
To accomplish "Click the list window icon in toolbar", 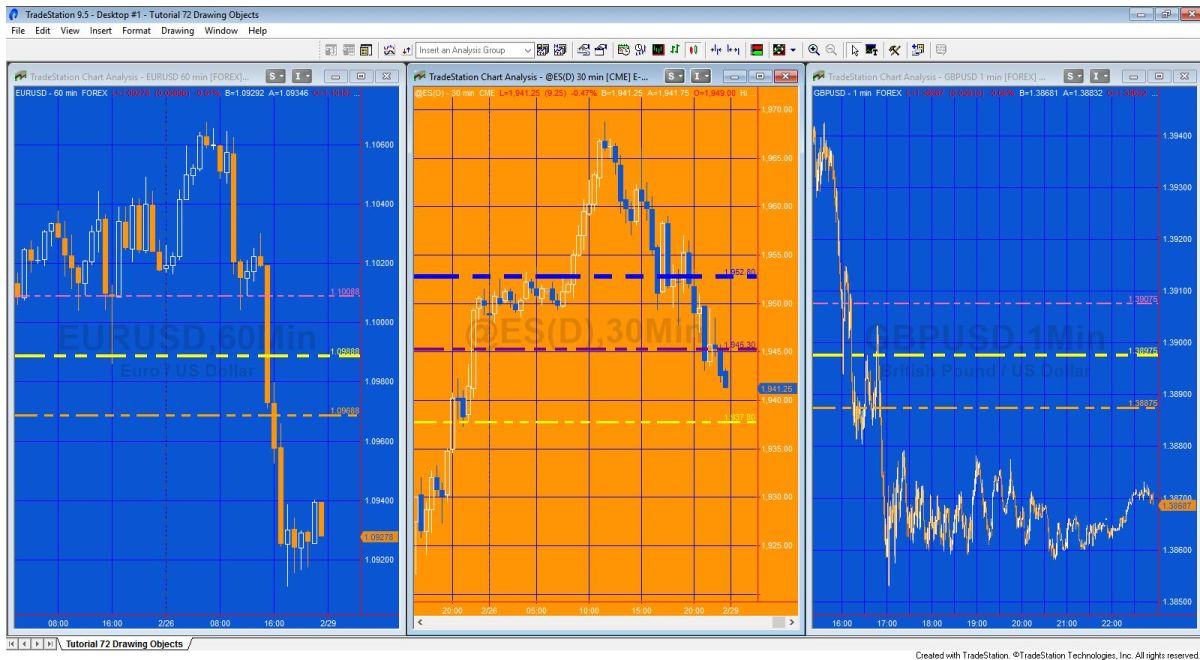I will [x=365, y=50].
